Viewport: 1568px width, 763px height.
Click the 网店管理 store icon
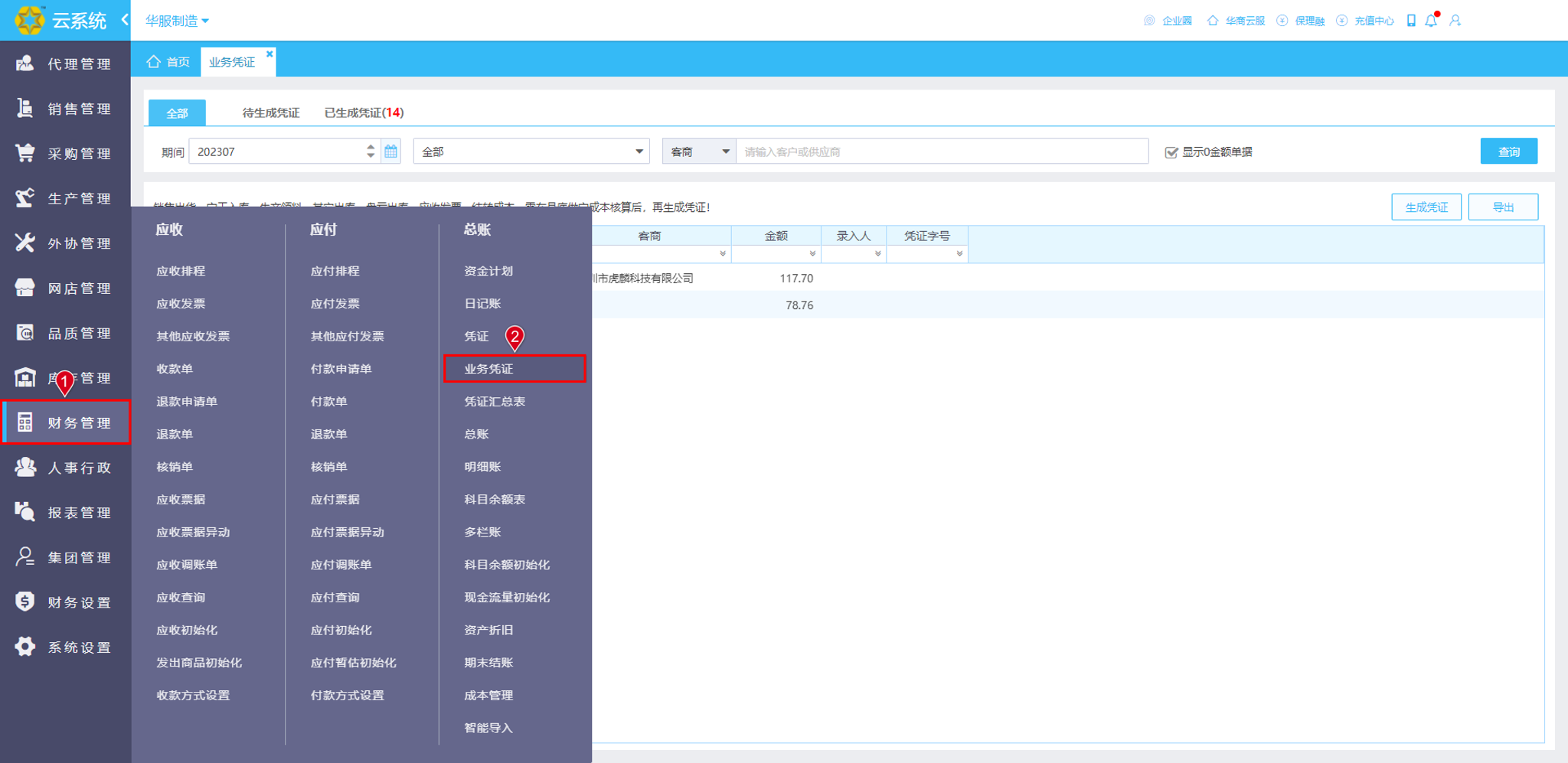coord(24,288)
